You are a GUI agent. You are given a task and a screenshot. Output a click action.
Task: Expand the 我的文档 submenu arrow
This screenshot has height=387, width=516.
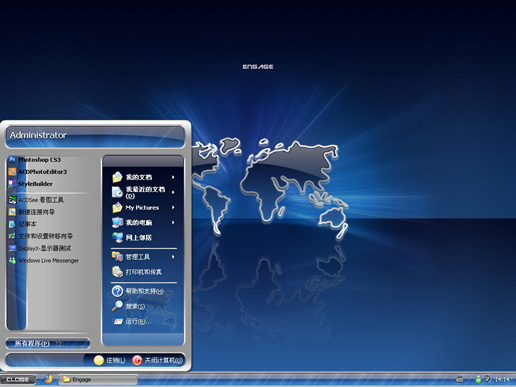pos(173,177)
